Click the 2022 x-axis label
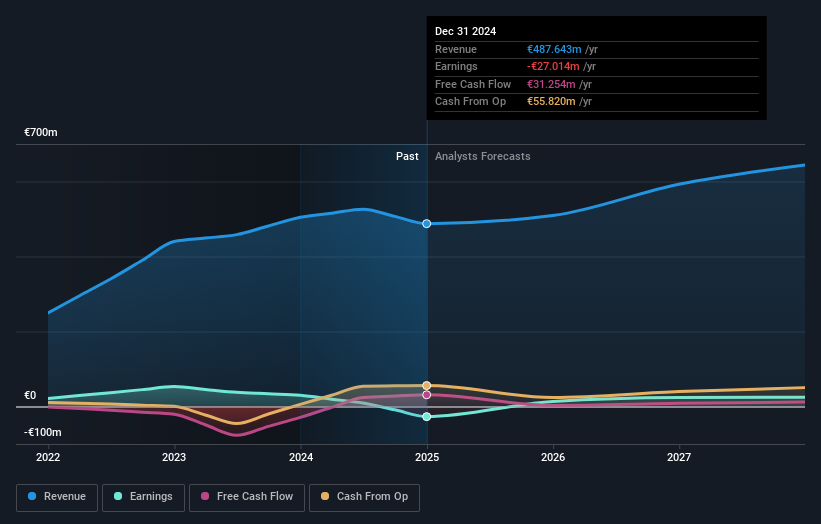This screenshot has height=524, width=821. click(48, 458)
